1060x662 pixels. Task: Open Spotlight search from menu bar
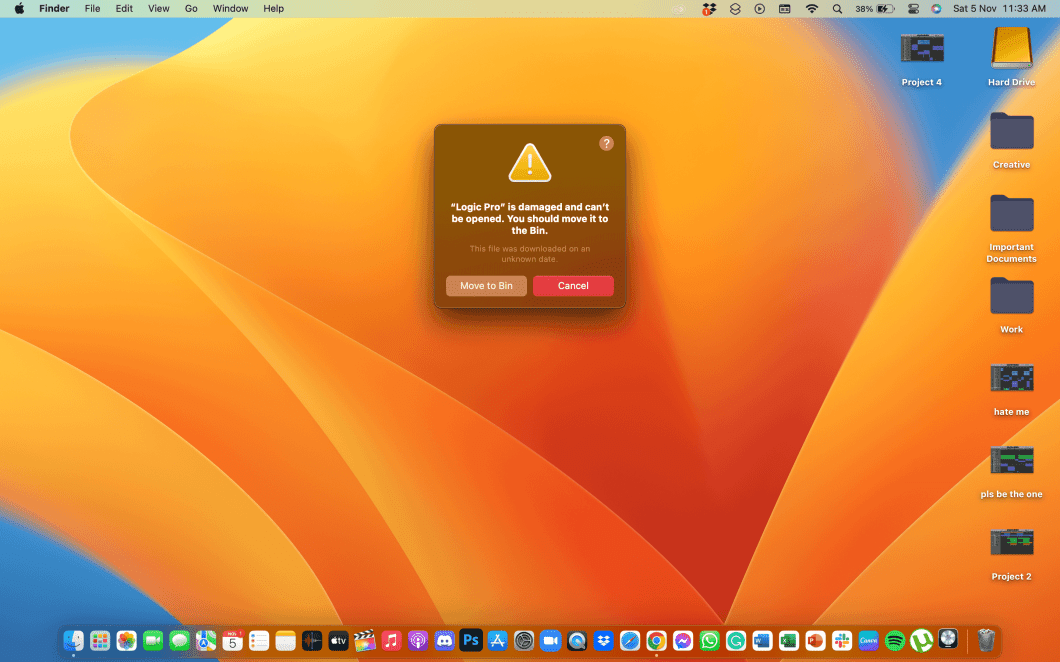(837, 8)
